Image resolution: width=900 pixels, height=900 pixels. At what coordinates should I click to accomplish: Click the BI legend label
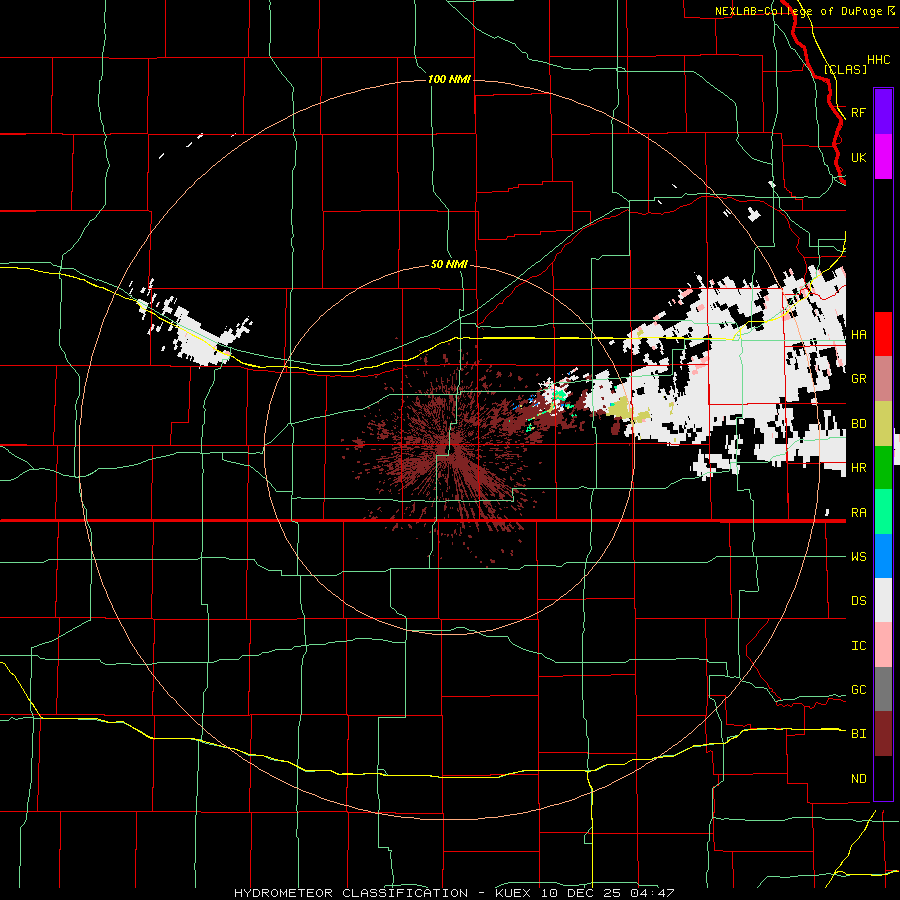[859, 734]
